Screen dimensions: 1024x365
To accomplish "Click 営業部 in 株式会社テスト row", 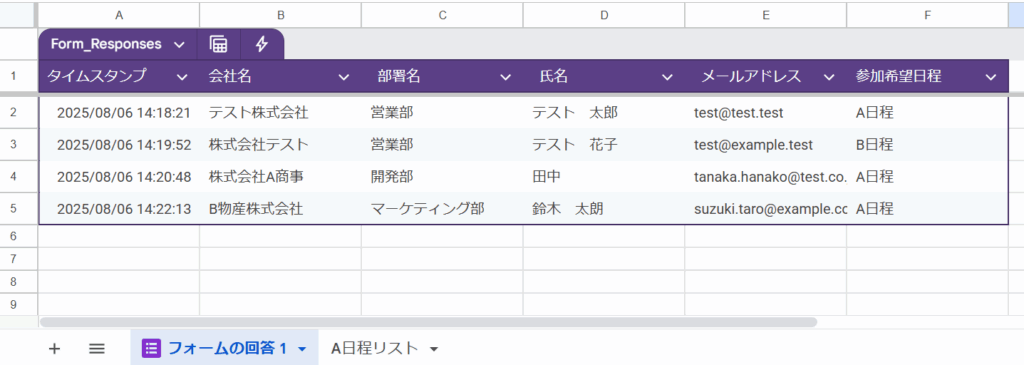I will [442, 145].
